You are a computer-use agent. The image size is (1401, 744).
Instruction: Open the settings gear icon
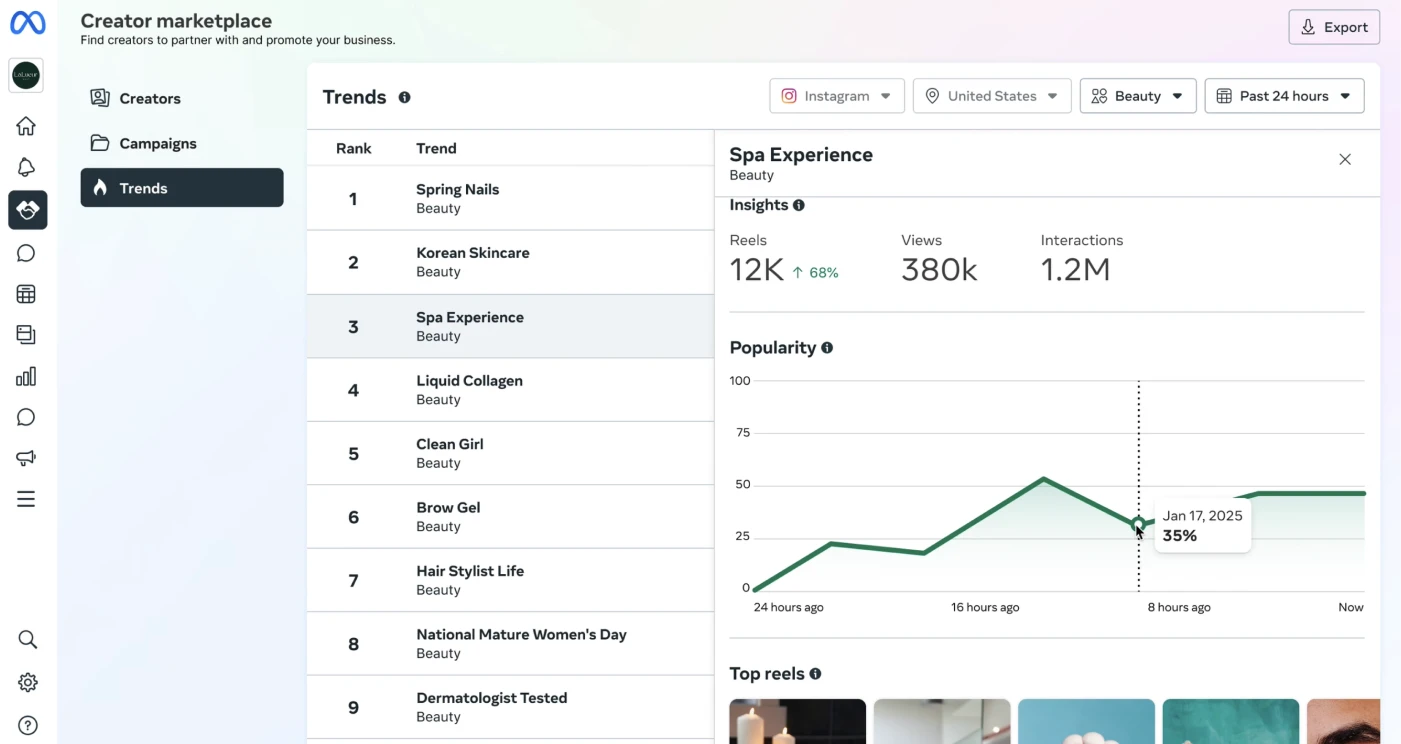(27, 682)
